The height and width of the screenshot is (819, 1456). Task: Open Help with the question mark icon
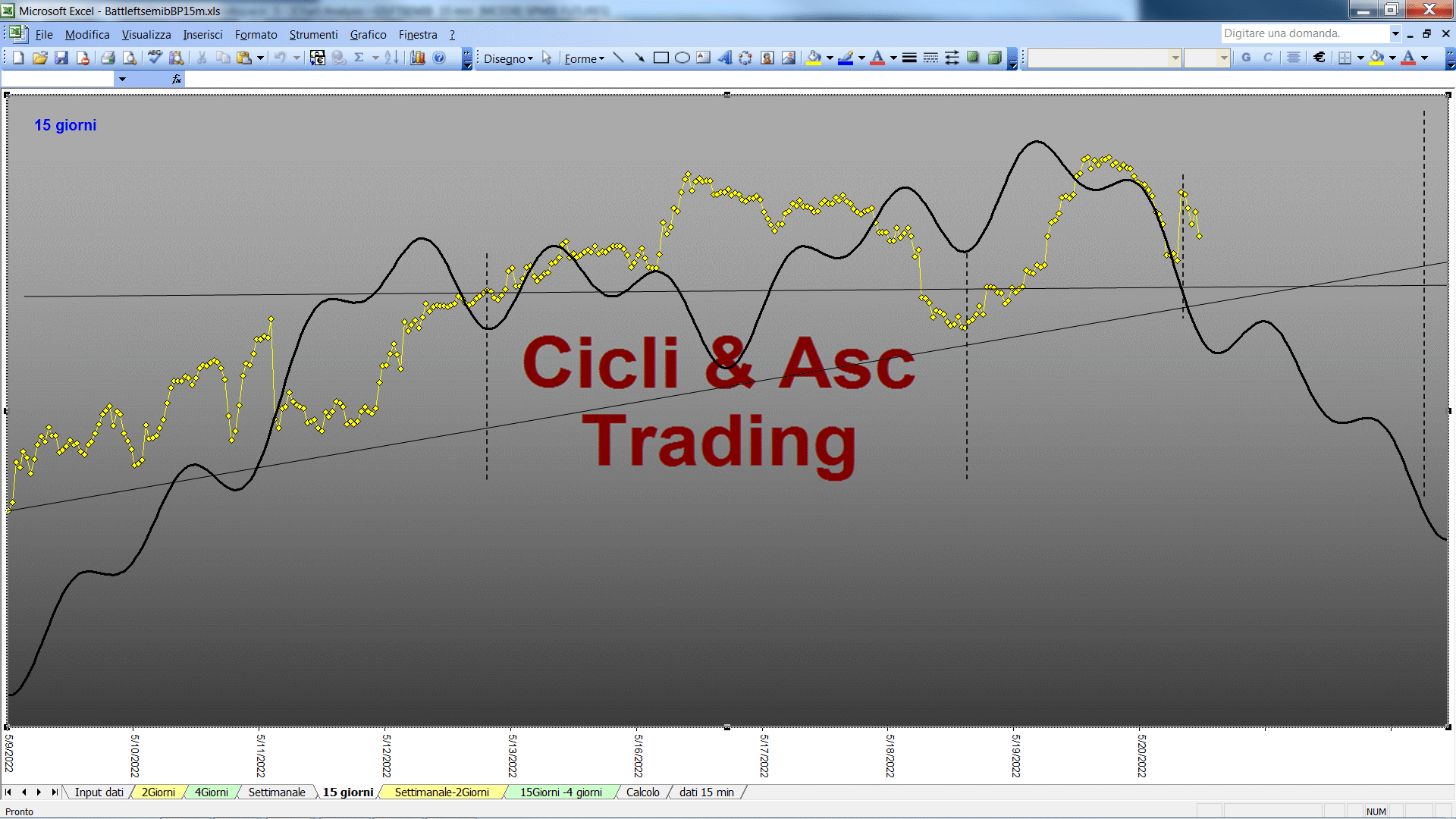(439, 58)
